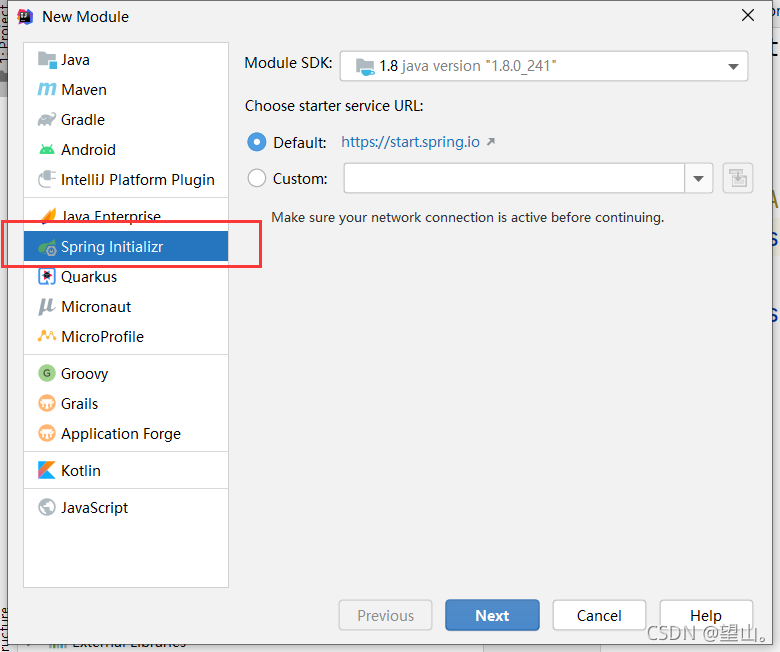Screen dimensions: 780x652
Task: Pick the Gradle module type
Action: pyautogui.click(x=126, y=120)
